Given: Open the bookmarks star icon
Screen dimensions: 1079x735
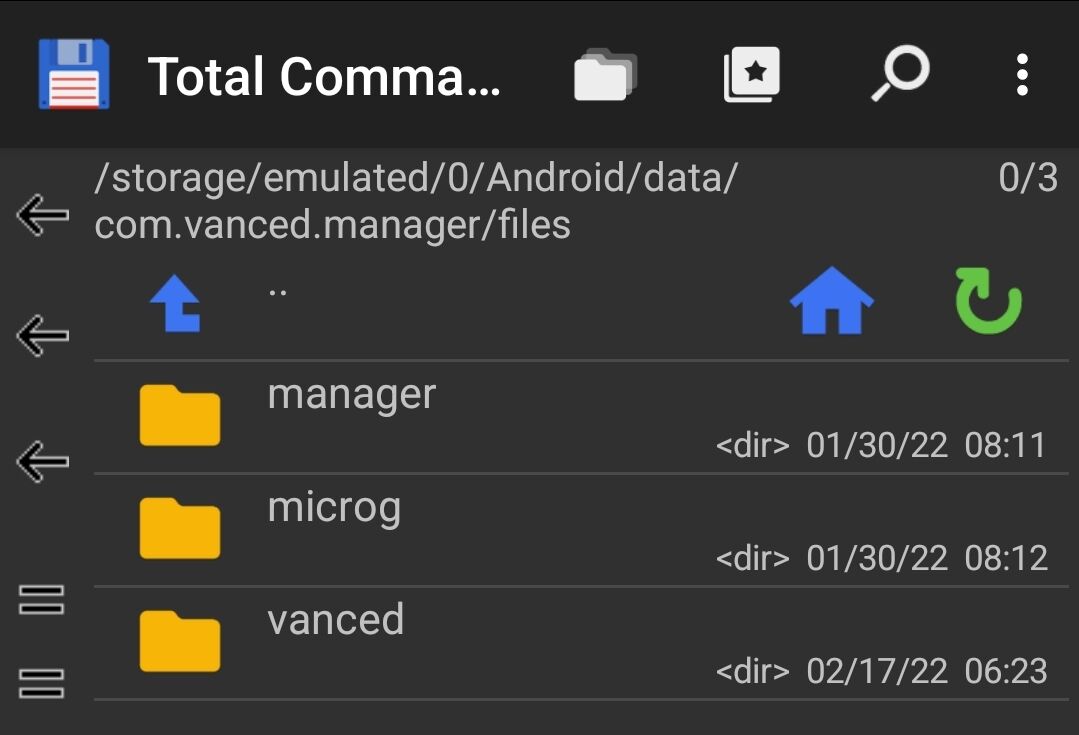Looking at the screenshot, I should [x=751, y=74].
